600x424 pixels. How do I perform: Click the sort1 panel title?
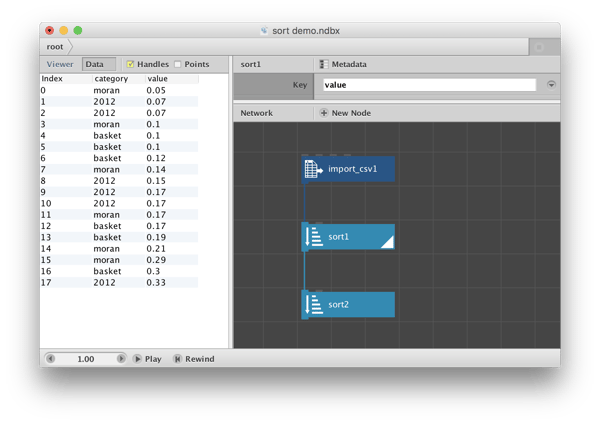251,64
